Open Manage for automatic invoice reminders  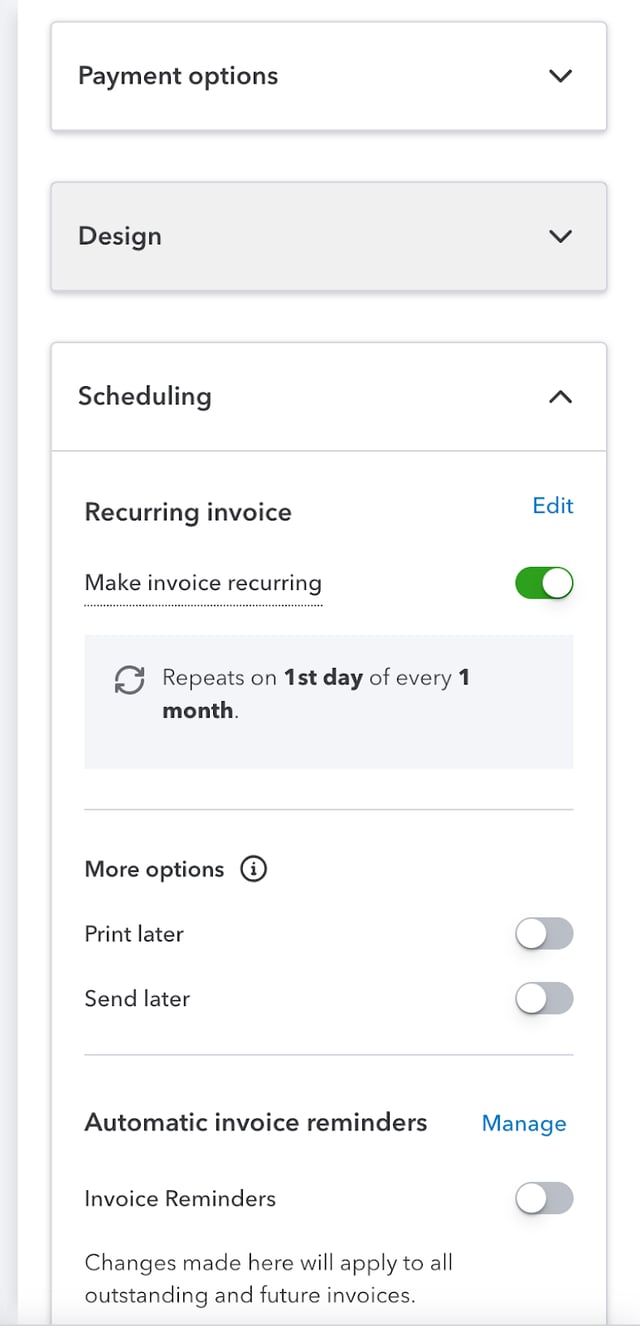[524, 1123]
